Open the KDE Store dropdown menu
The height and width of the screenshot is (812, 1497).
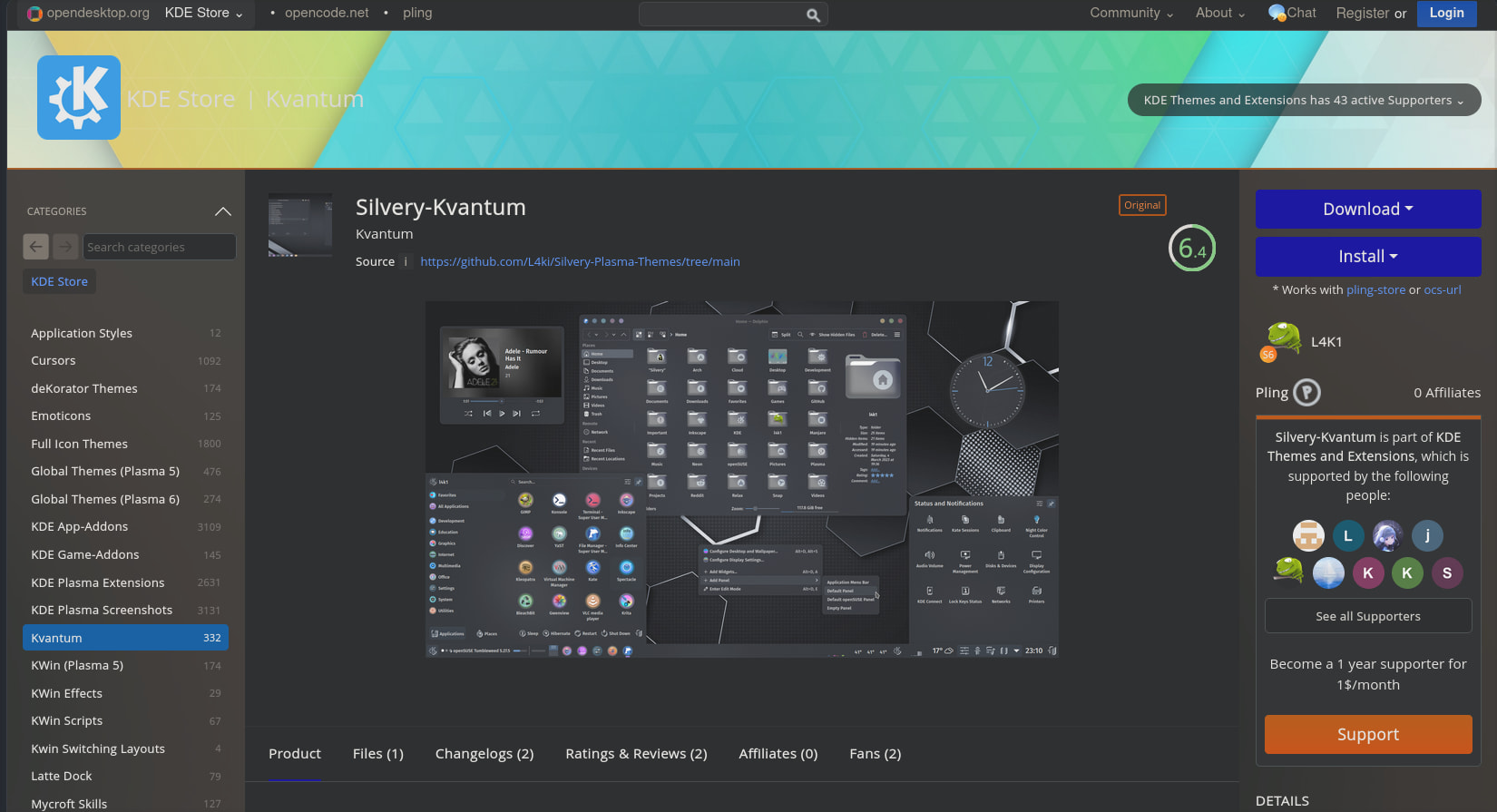pyautogui.click(x=203, y=13)
